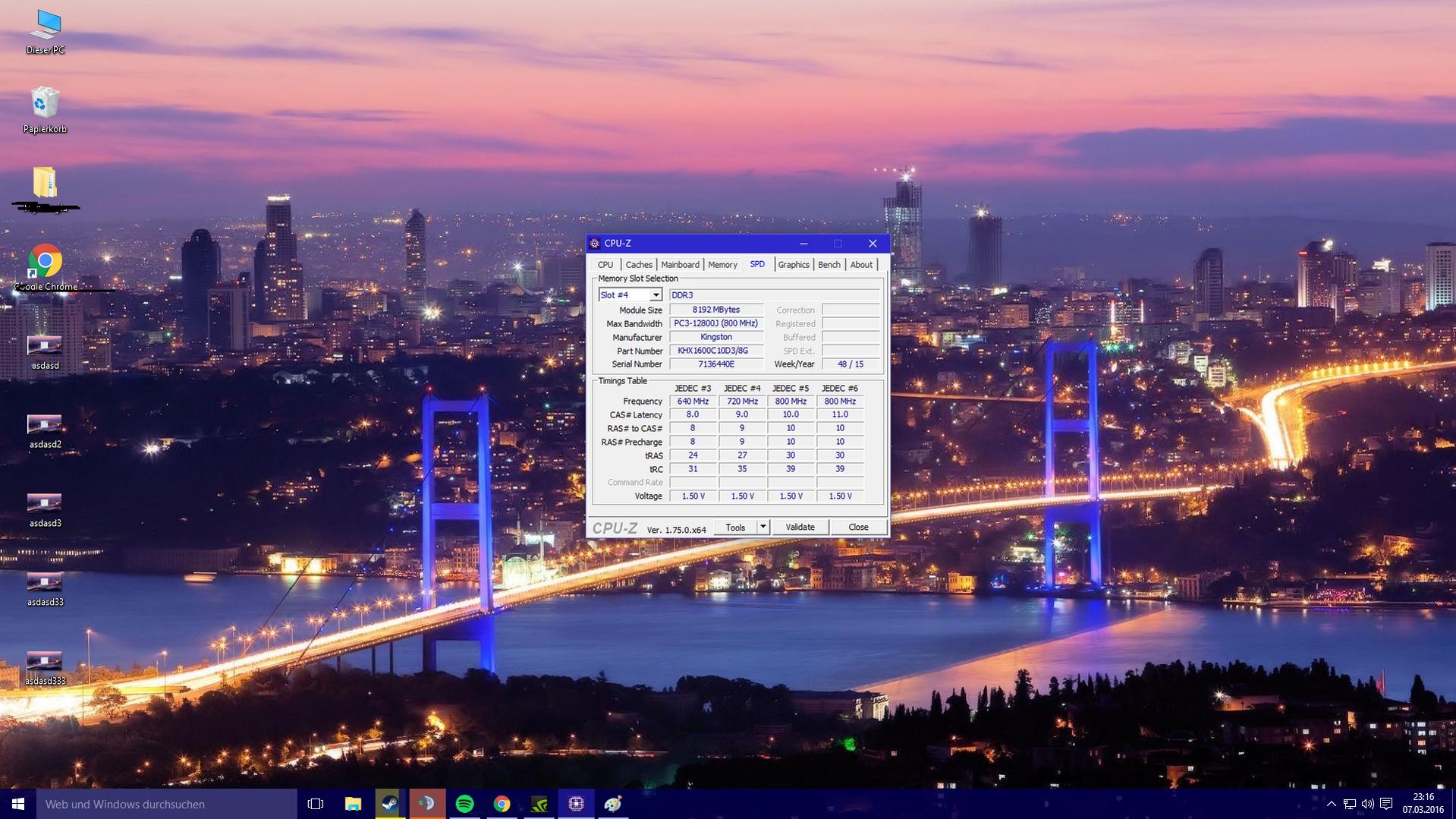The width and height of the screenshot is (1456, 819).
Task: Click the Tools button in CPU-Z
Action: [x=735, y=528]
